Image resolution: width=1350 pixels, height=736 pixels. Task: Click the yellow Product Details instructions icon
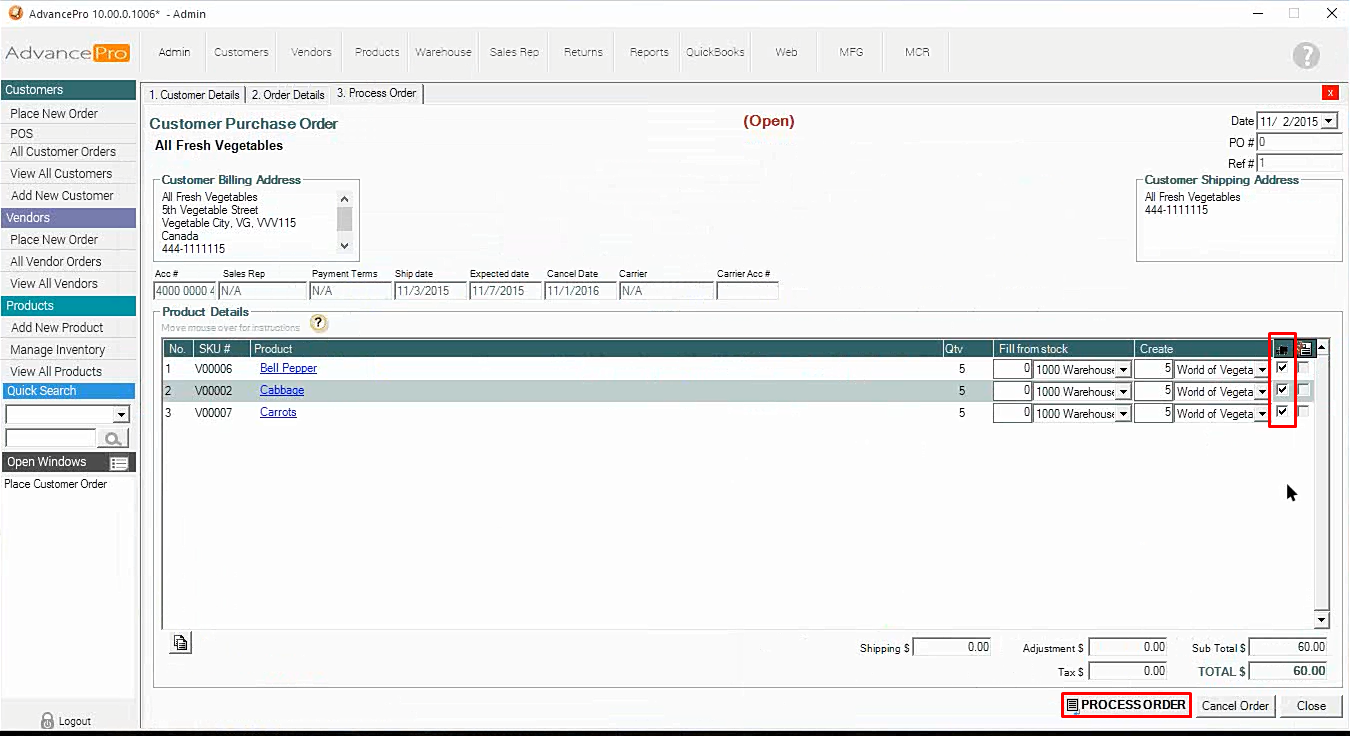tap(318, 323)
